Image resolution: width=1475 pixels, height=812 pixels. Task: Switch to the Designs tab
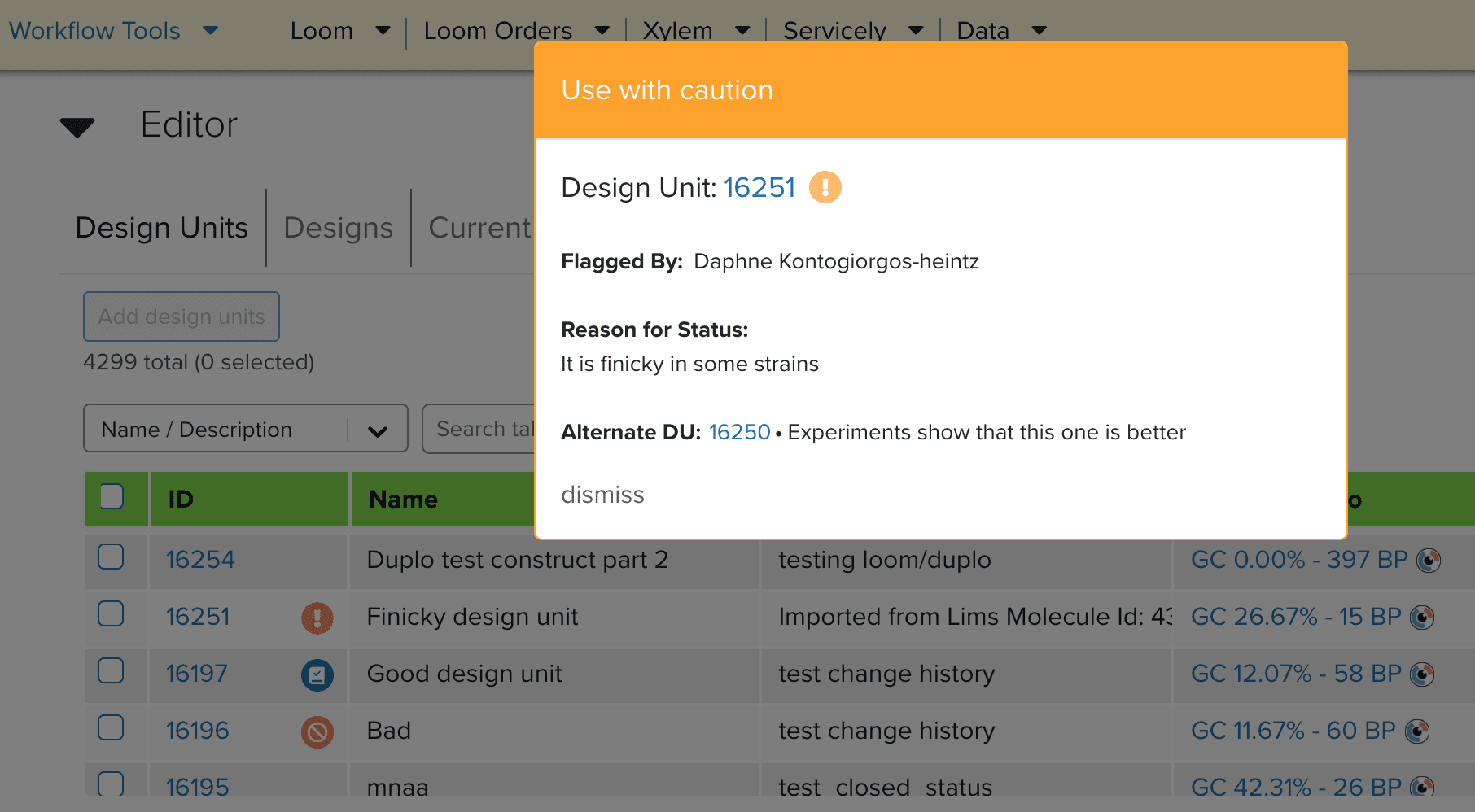pyautogui.click(x=338, y=228)
